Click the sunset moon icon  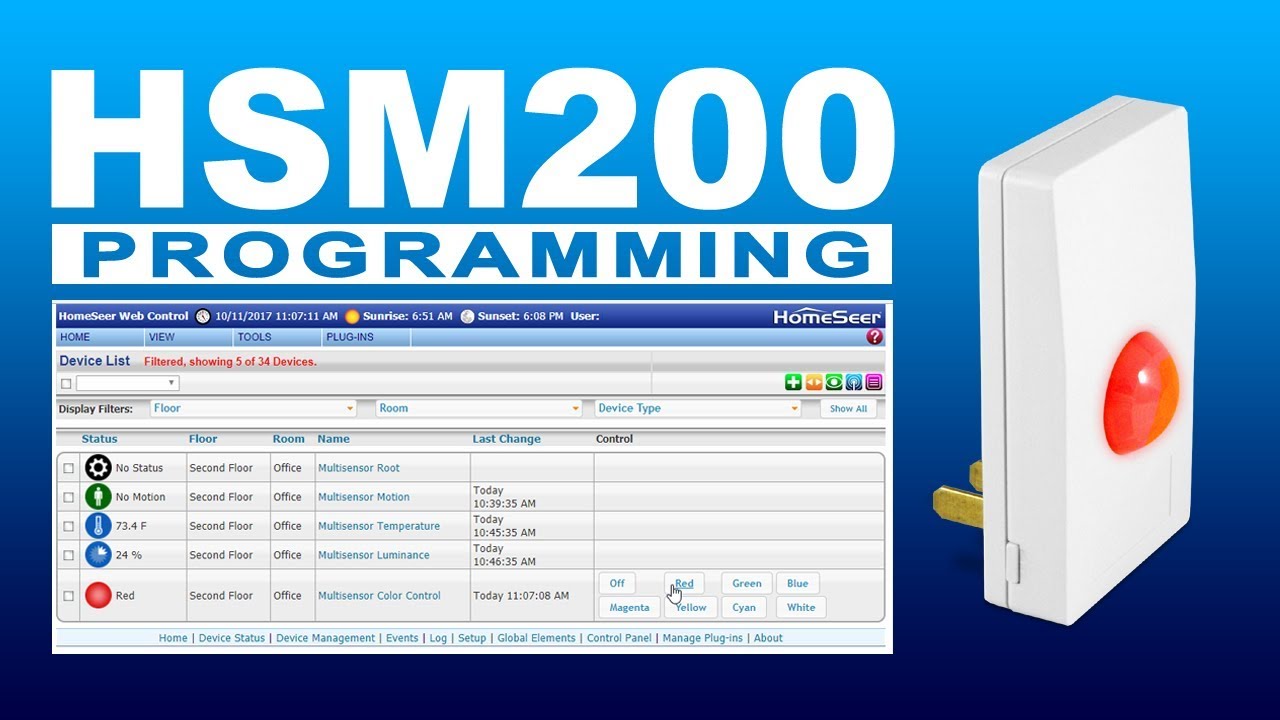click(467, 316)
